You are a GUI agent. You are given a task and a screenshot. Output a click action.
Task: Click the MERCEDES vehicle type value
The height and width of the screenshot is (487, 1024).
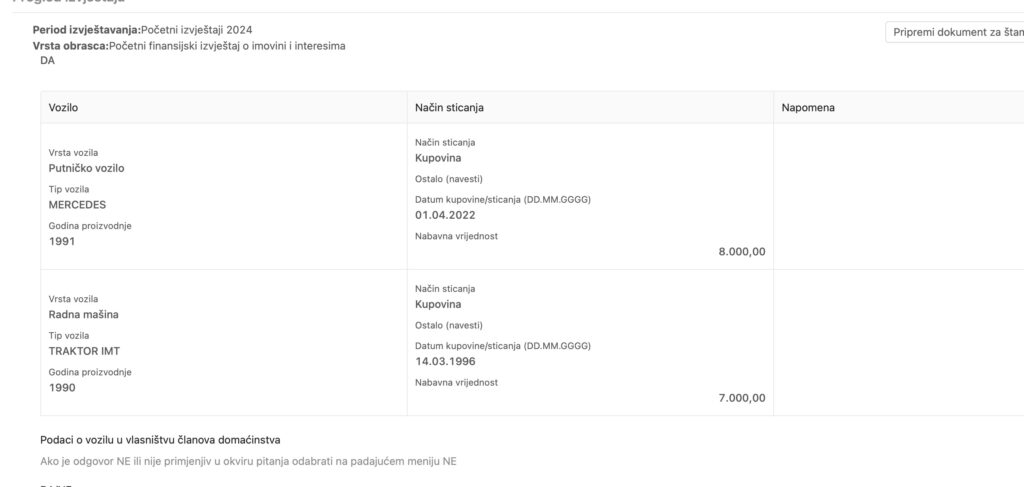pos(77,205)
